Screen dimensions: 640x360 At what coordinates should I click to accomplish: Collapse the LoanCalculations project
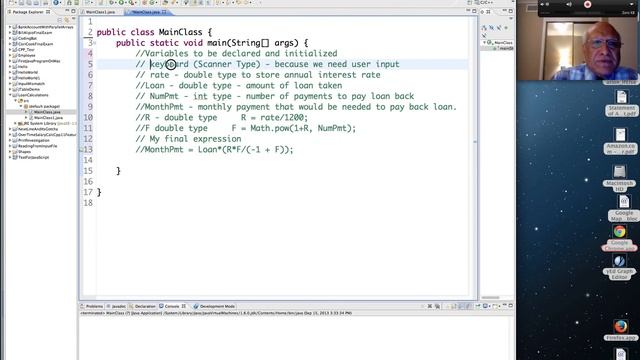coord(10,95)
